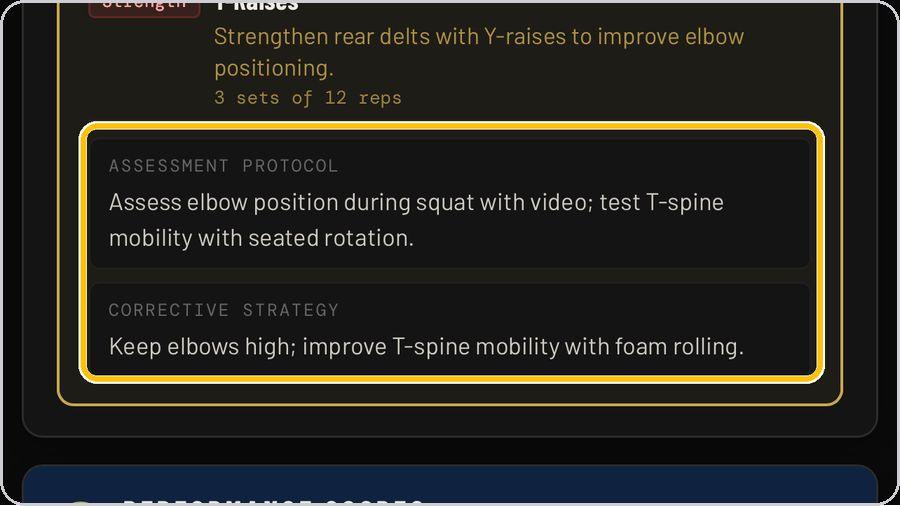Click the "Keep elbows high" strategy text
This screenshot has width=900, height=506.
click(x=202, y=347)
